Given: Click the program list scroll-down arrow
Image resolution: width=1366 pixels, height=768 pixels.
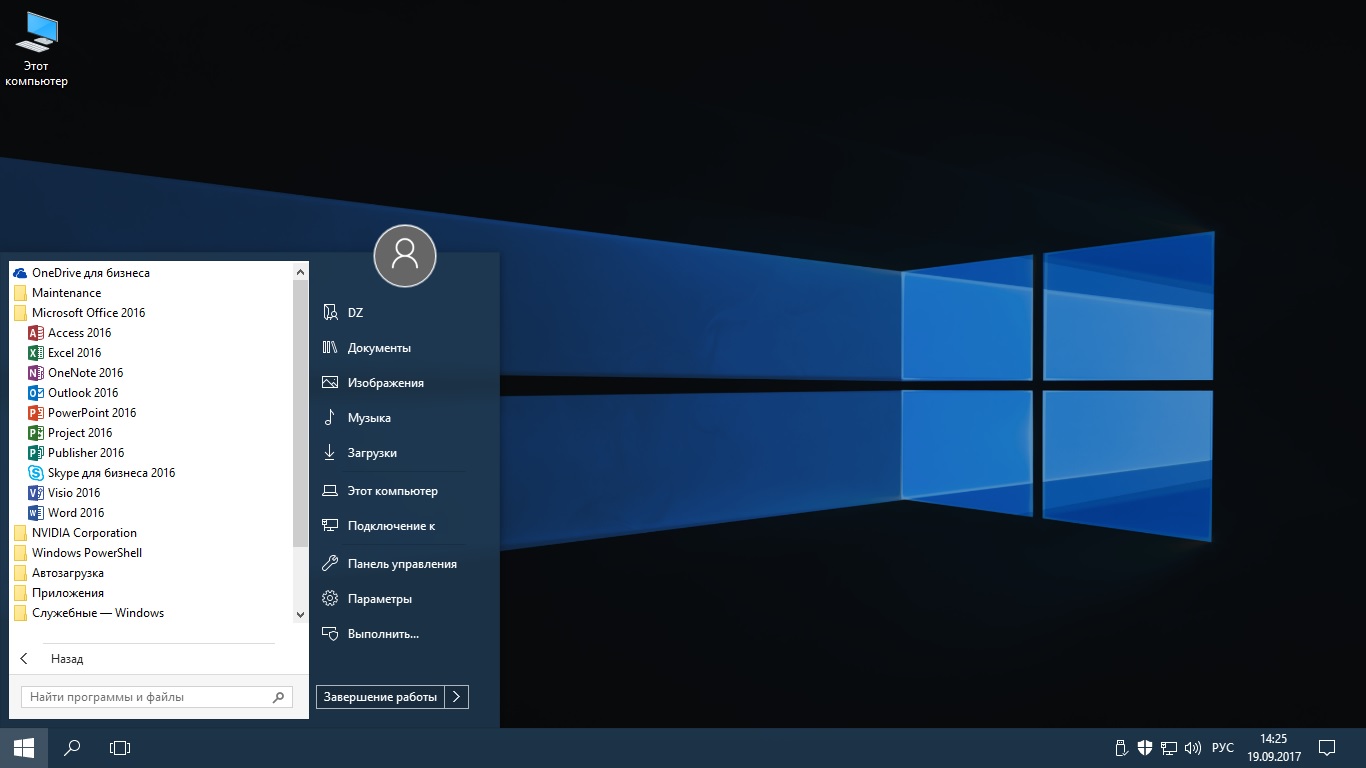Looking at the screenshot, I should click(x=301, y=615).
